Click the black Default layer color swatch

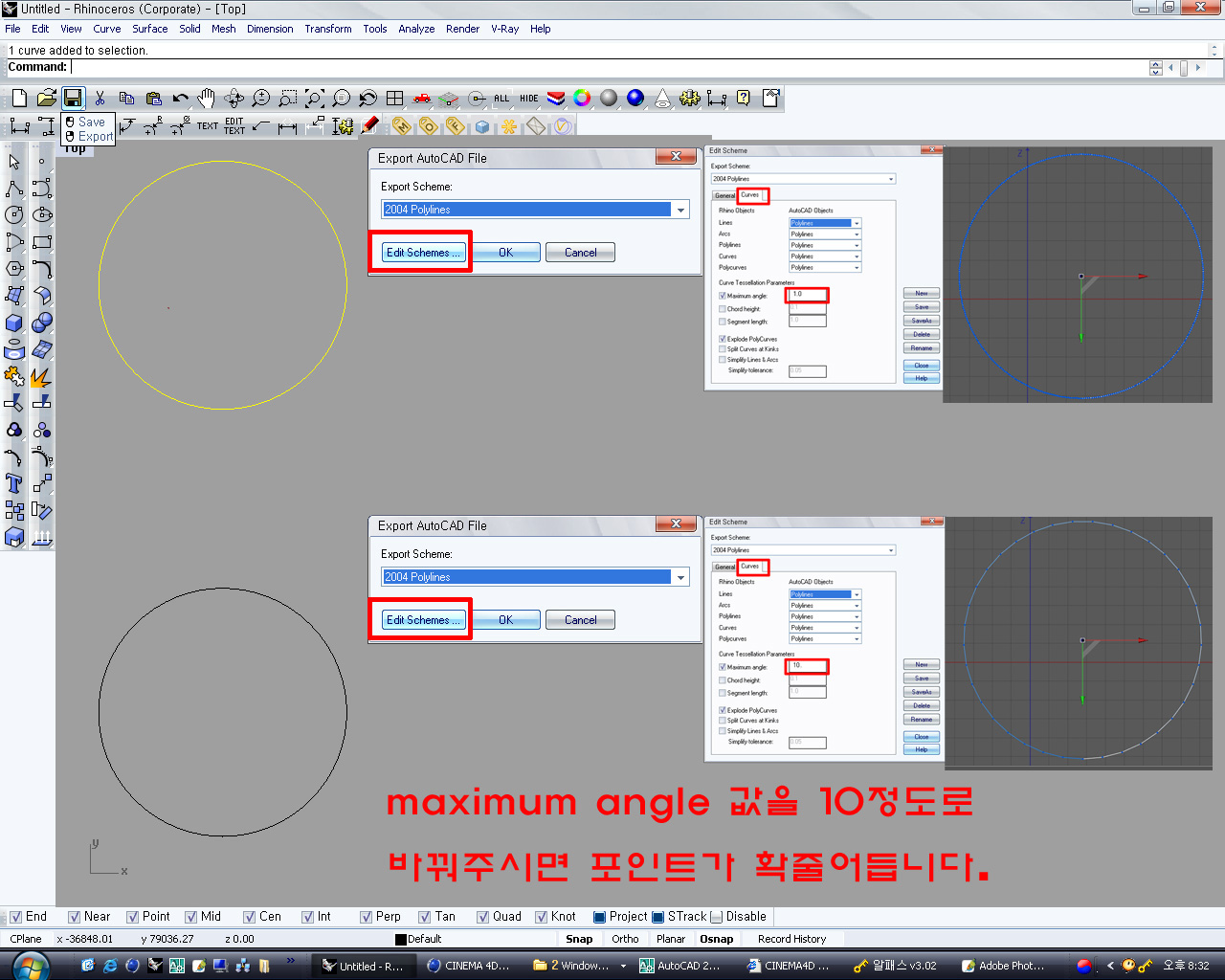[x=401, y=940]
